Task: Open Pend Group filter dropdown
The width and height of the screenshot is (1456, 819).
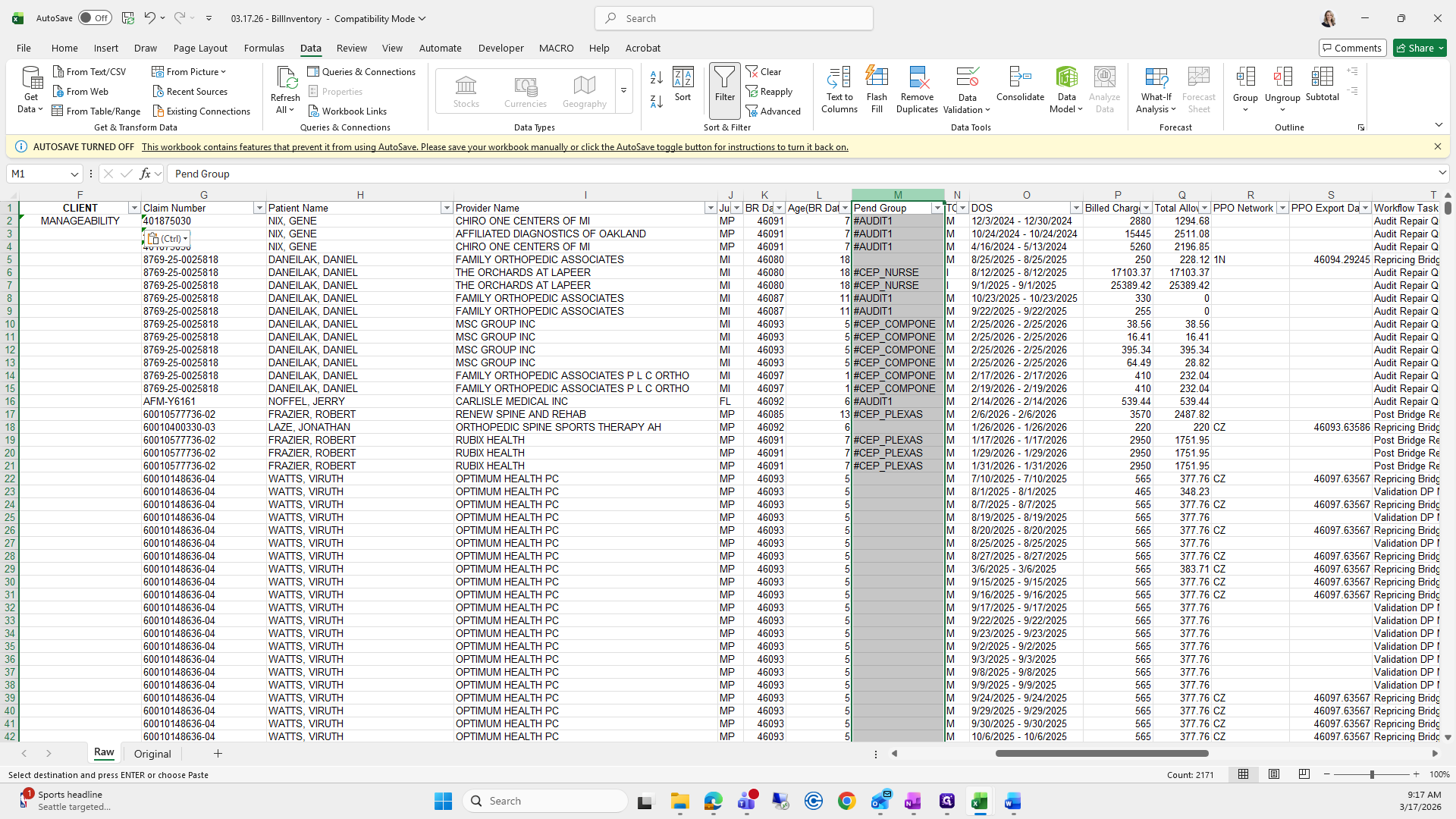Action: point(937,208)
